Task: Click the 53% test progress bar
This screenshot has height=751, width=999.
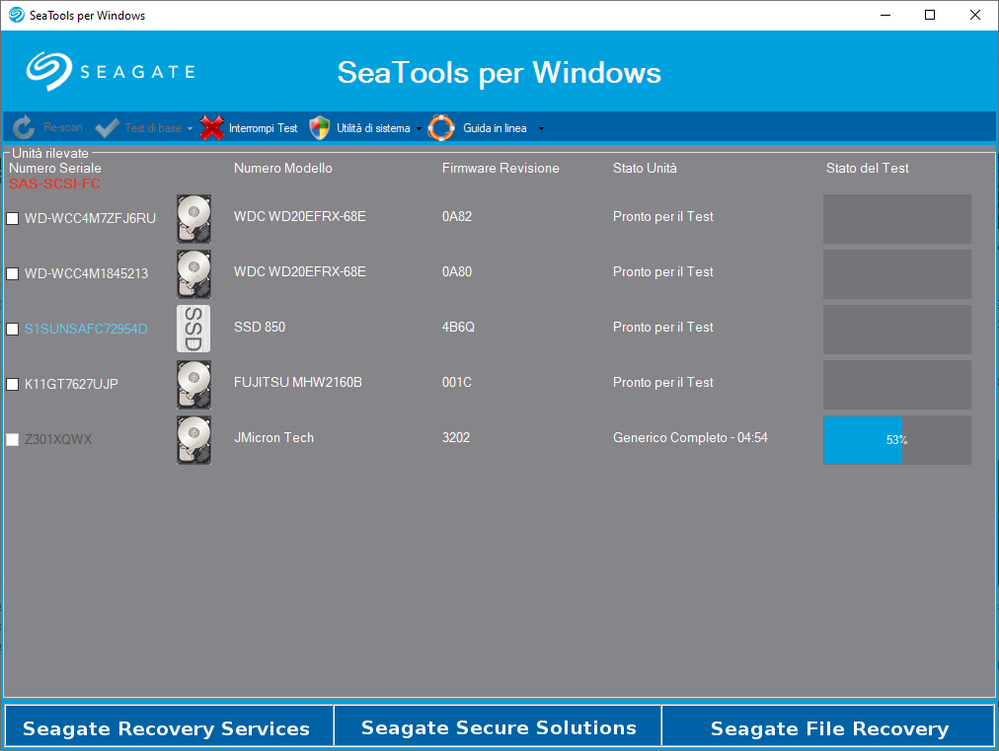Action: pyautogui.click(x=897, y=440)
